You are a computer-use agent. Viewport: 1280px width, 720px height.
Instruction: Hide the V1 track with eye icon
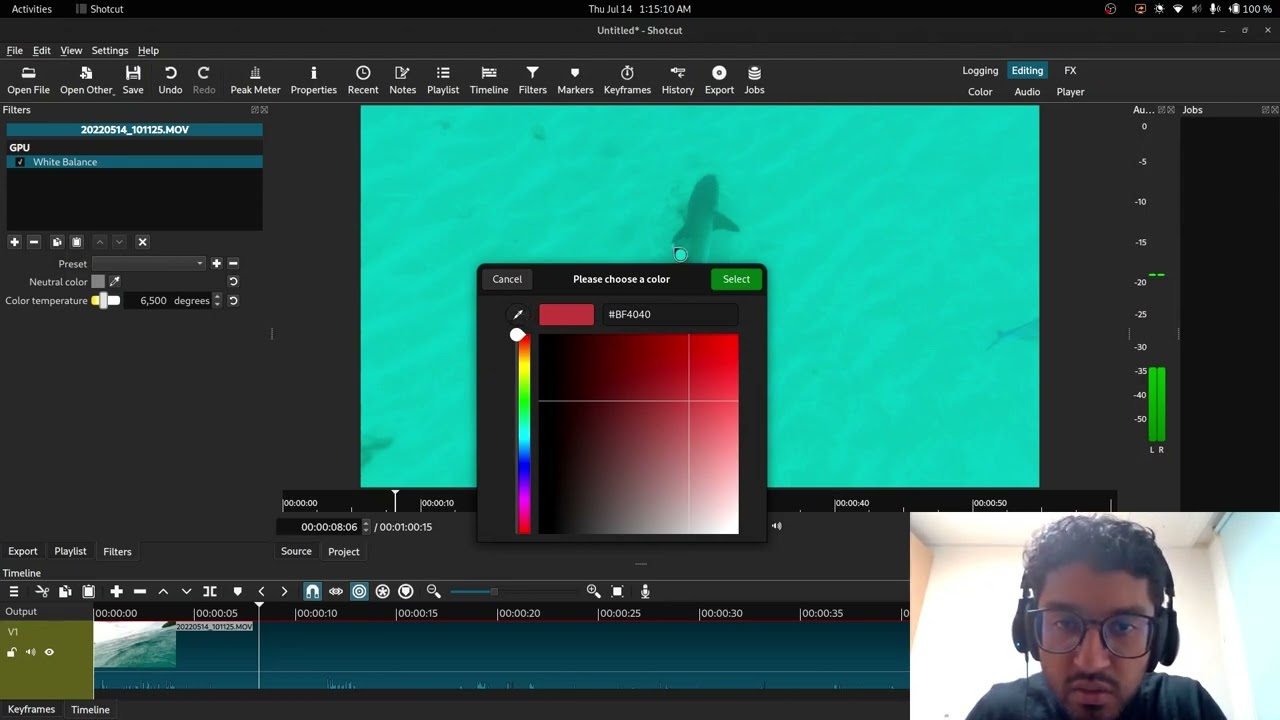click(49, 652)
